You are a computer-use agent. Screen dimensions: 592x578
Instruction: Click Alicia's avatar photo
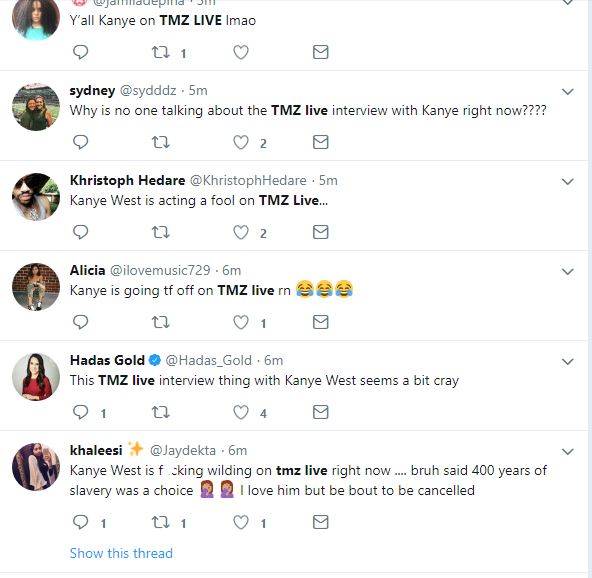[36, 287]
